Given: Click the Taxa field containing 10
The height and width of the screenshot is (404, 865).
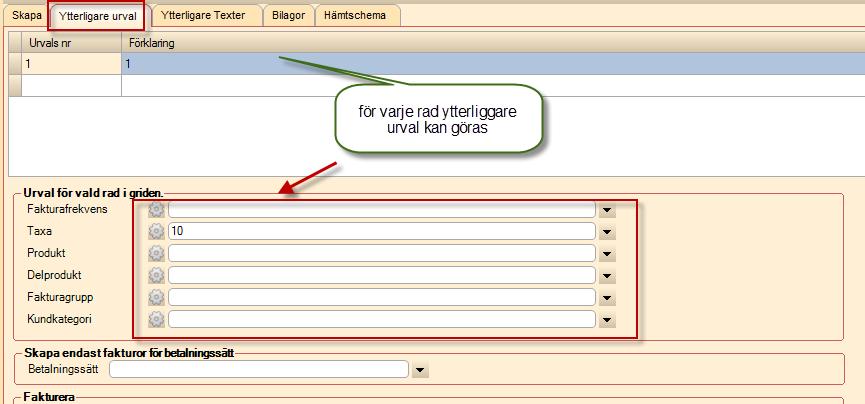Looking at the screenshot, I should pyautogui.click(x=382, y=231).
